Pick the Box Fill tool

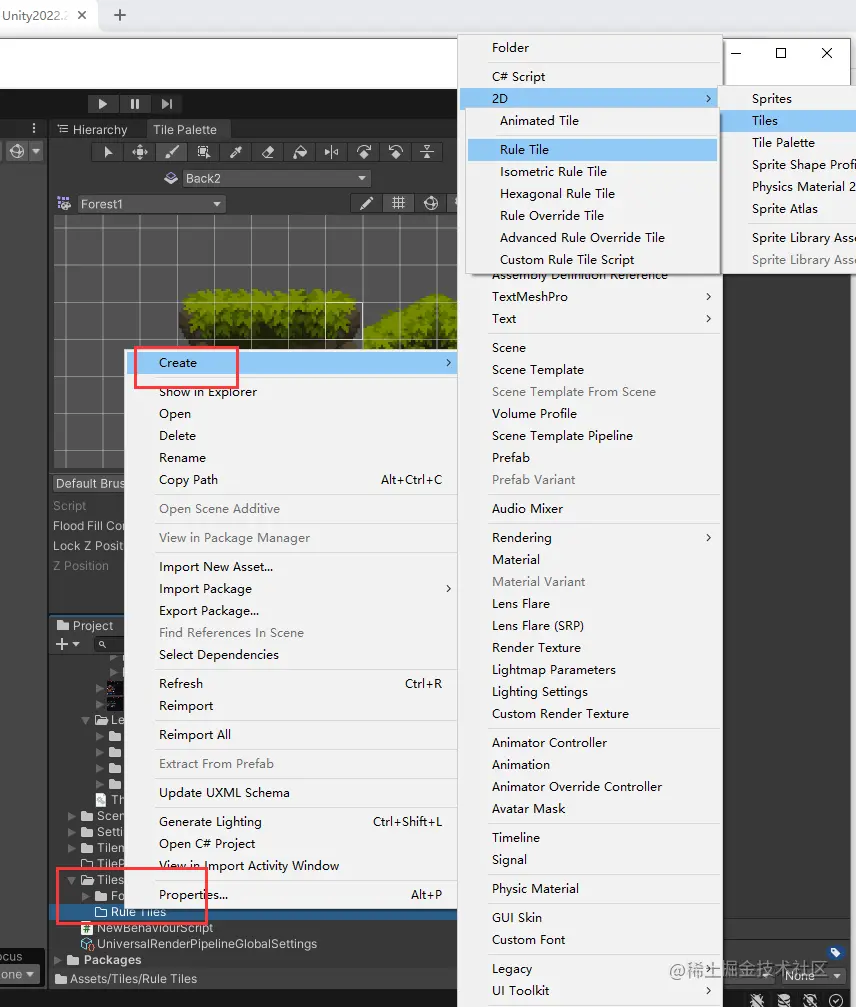(204, 152)
